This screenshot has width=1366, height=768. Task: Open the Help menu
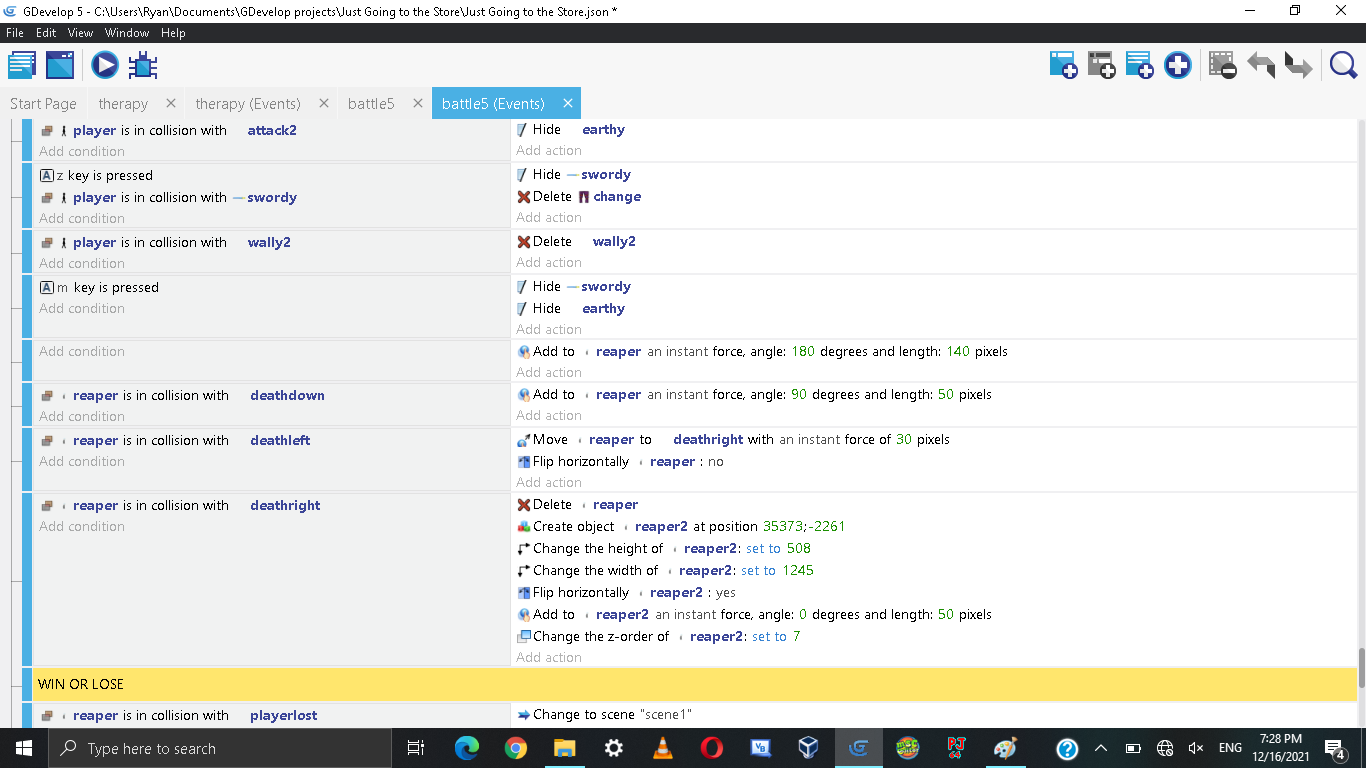coord(174,33)
